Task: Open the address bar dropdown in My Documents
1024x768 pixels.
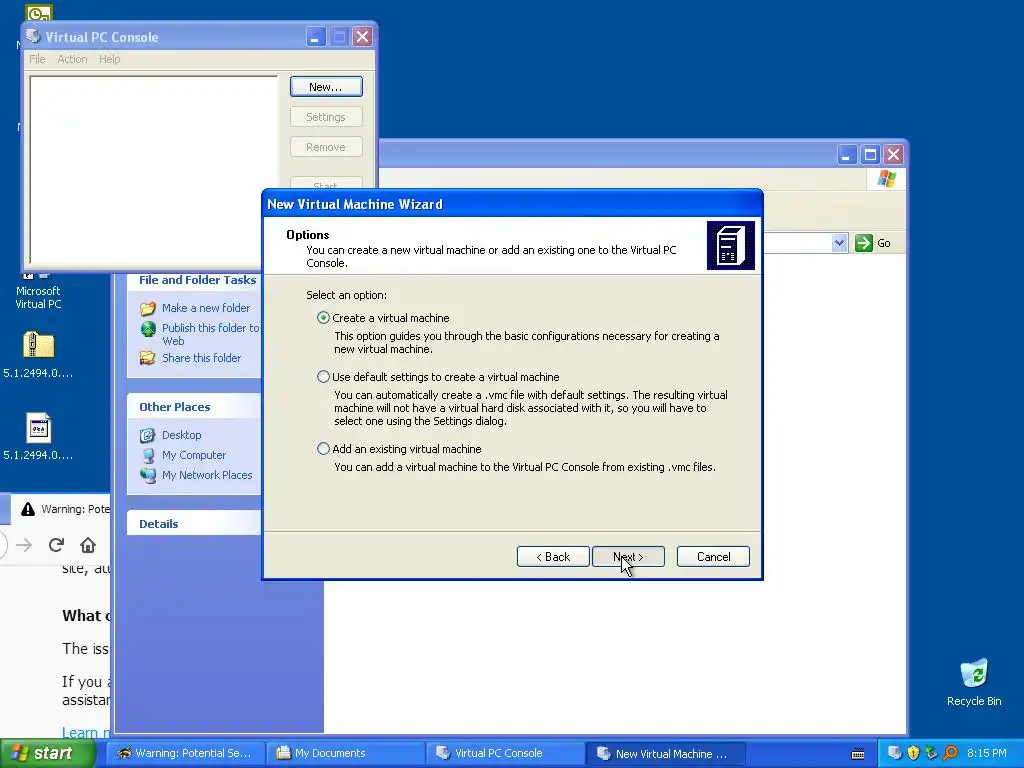Action: click(x=839, y=243)
